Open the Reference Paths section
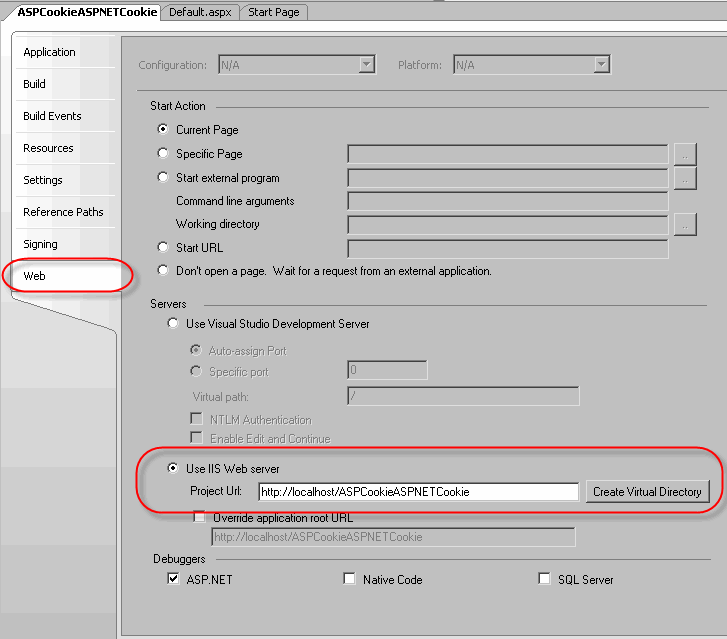The width and height of the screenshot is (727, 639). (63, 212)
